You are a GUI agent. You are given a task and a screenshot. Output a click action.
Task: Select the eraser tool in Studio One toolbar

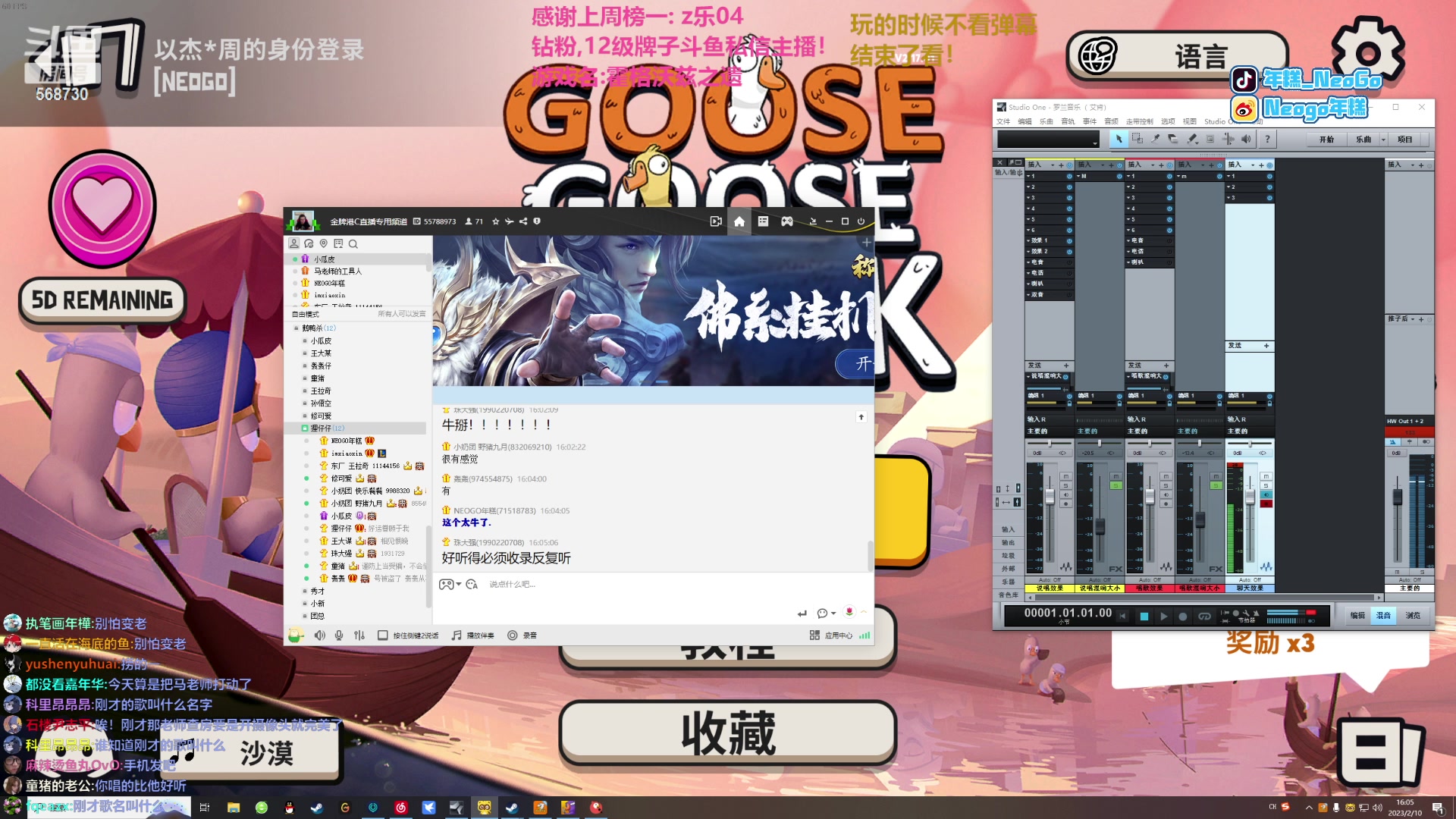(1173, 139)
